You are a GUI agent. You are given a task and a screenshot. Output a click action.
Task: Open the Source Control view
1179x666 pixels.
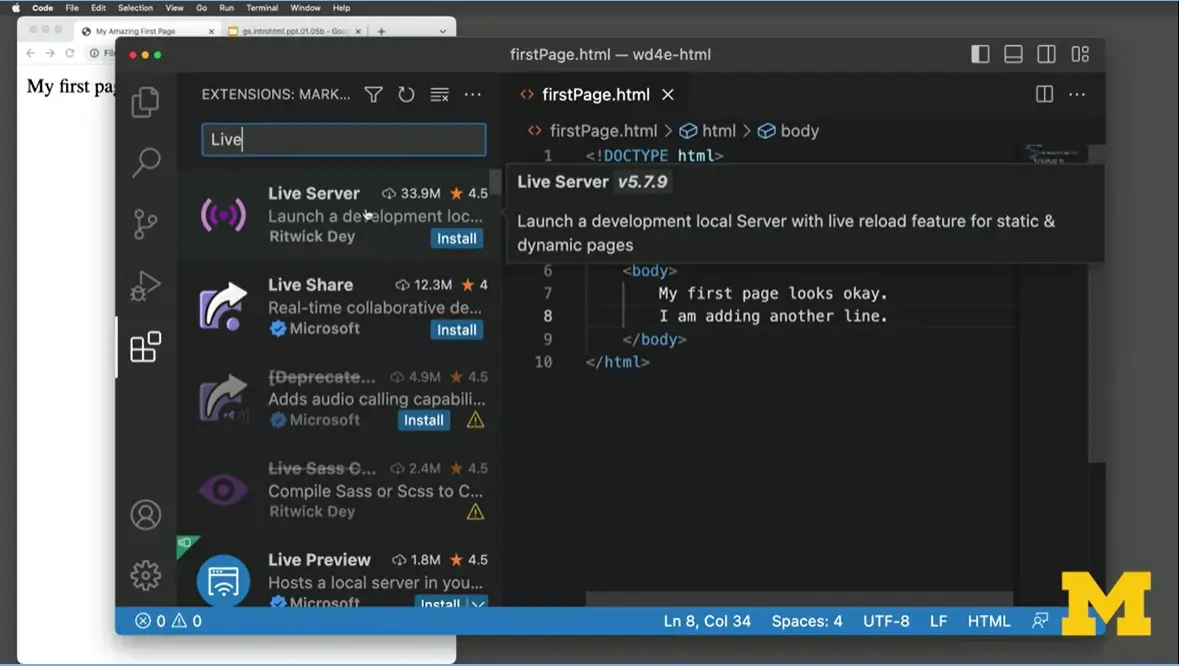point(146,223)
